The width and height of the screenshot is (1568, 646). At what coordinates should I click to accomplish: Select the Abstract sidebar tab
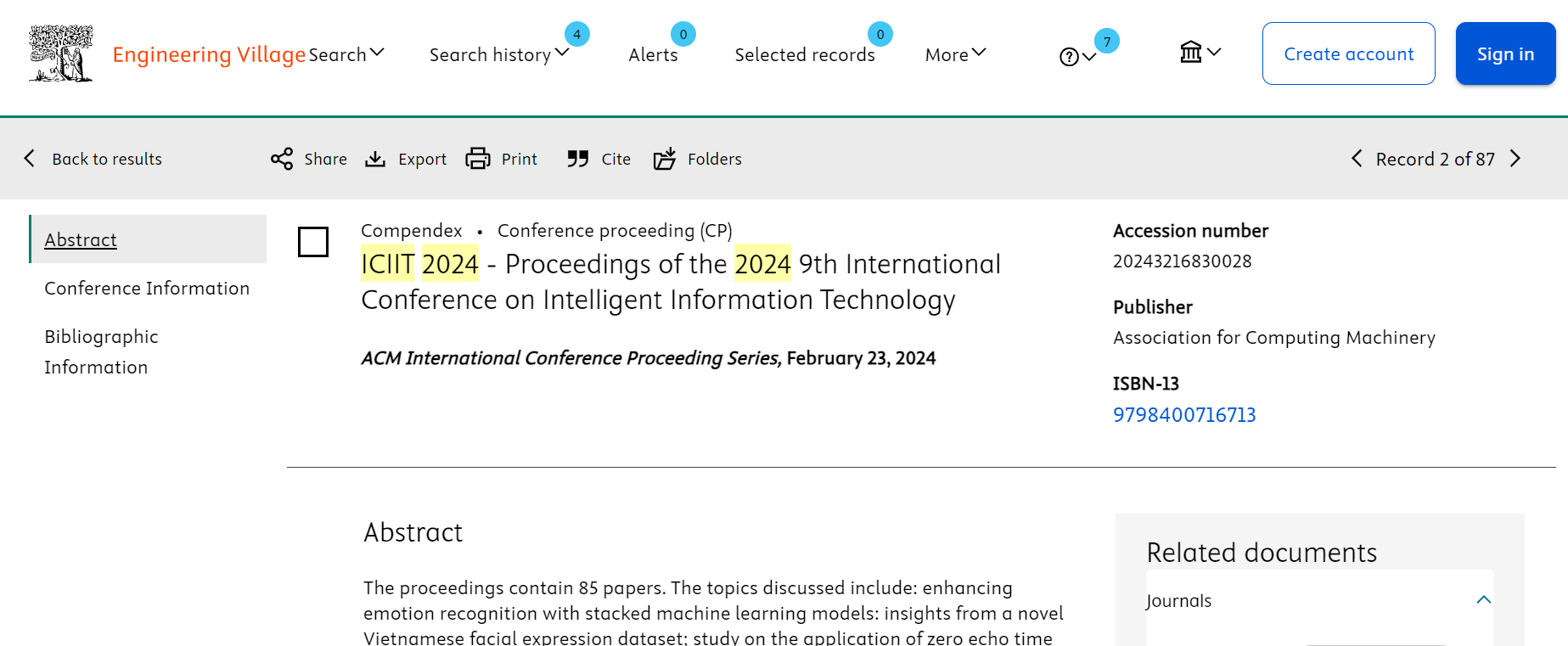(x=148, y=239)
